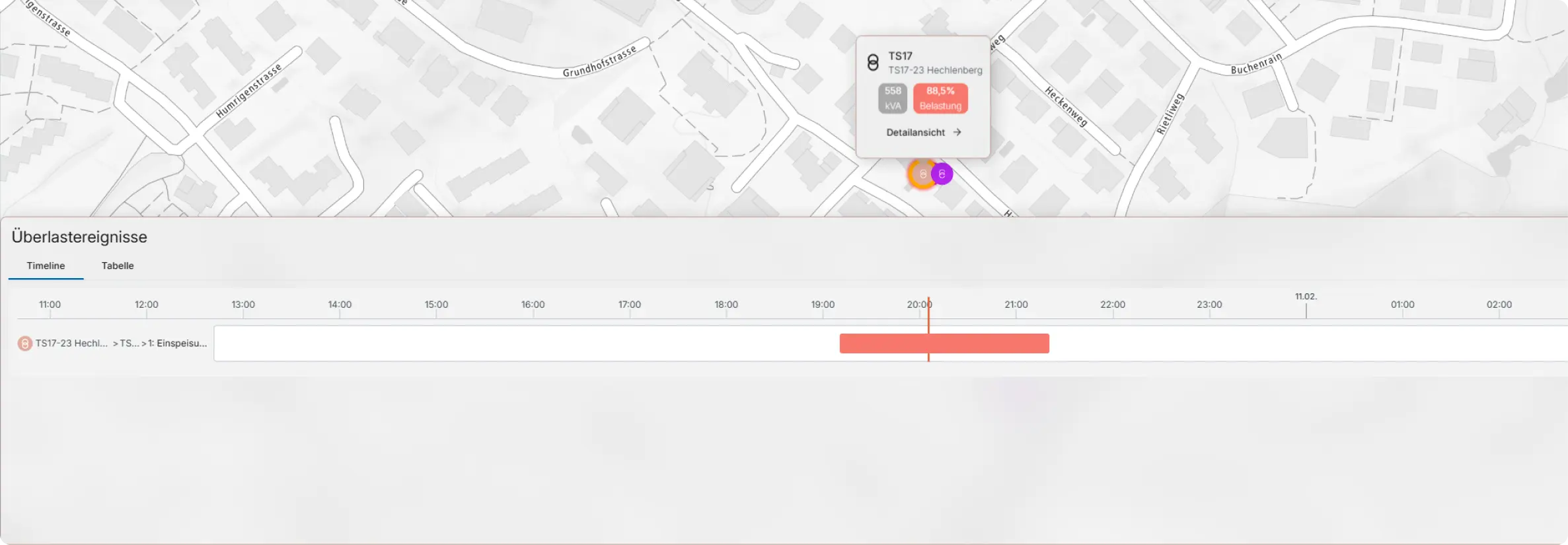Switch to the Timeline tab
This screenshot has height=545, width=1568.
coord(46,266)
